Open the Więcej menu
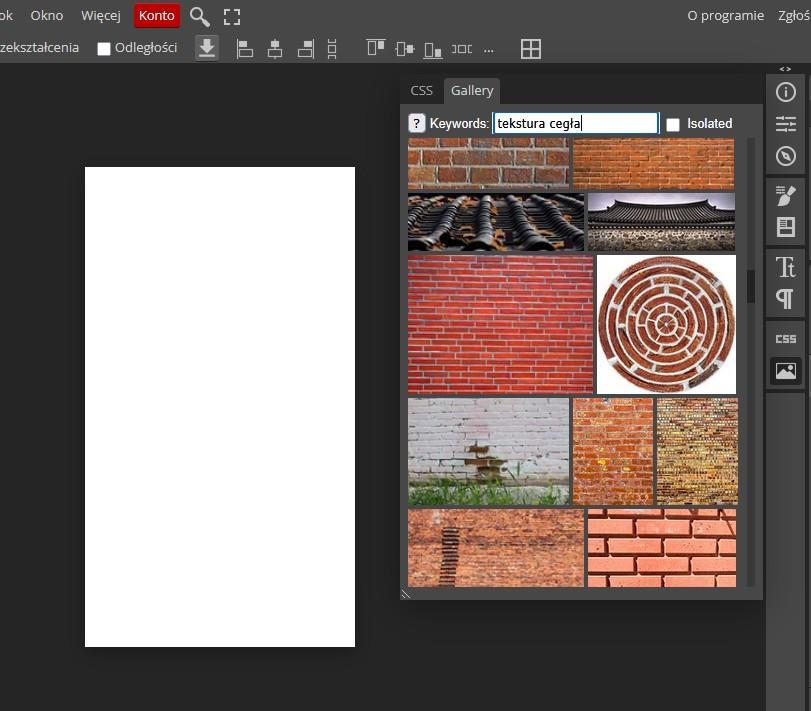Screen dimensions: 811x711 (101, 16)
